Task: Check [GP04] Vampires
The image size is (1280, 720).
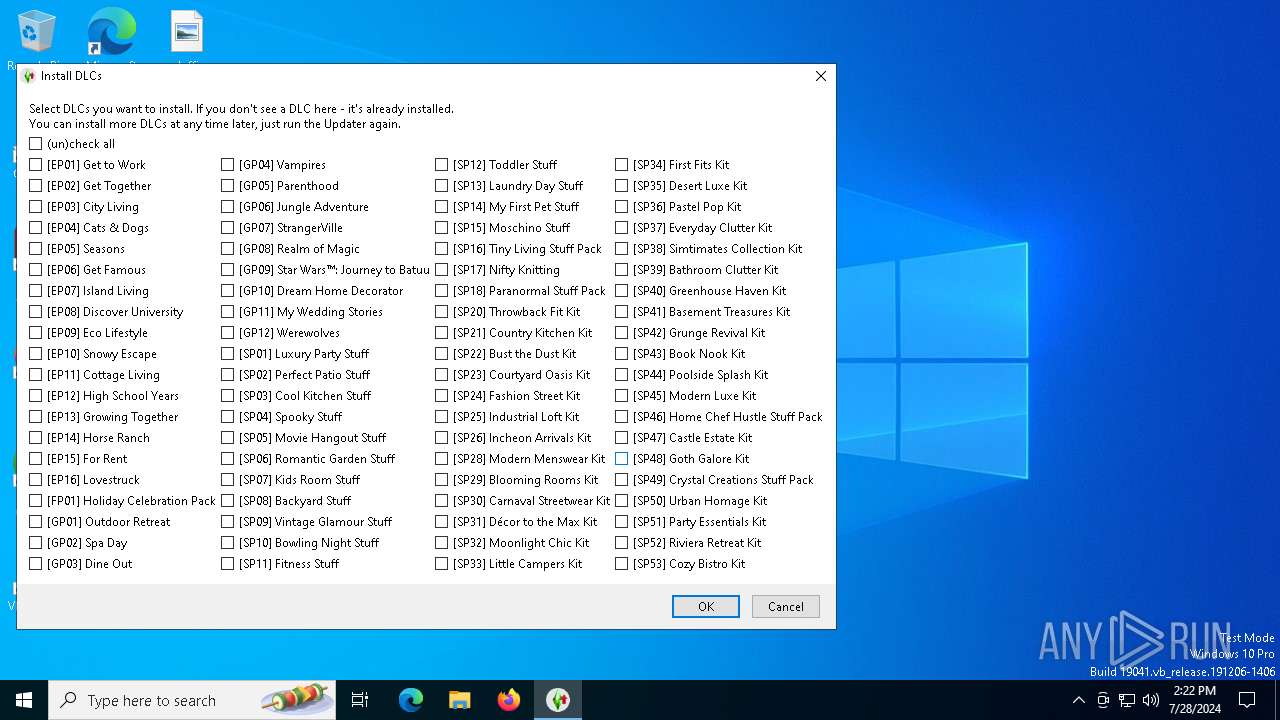Action: (x=228, y=165)
